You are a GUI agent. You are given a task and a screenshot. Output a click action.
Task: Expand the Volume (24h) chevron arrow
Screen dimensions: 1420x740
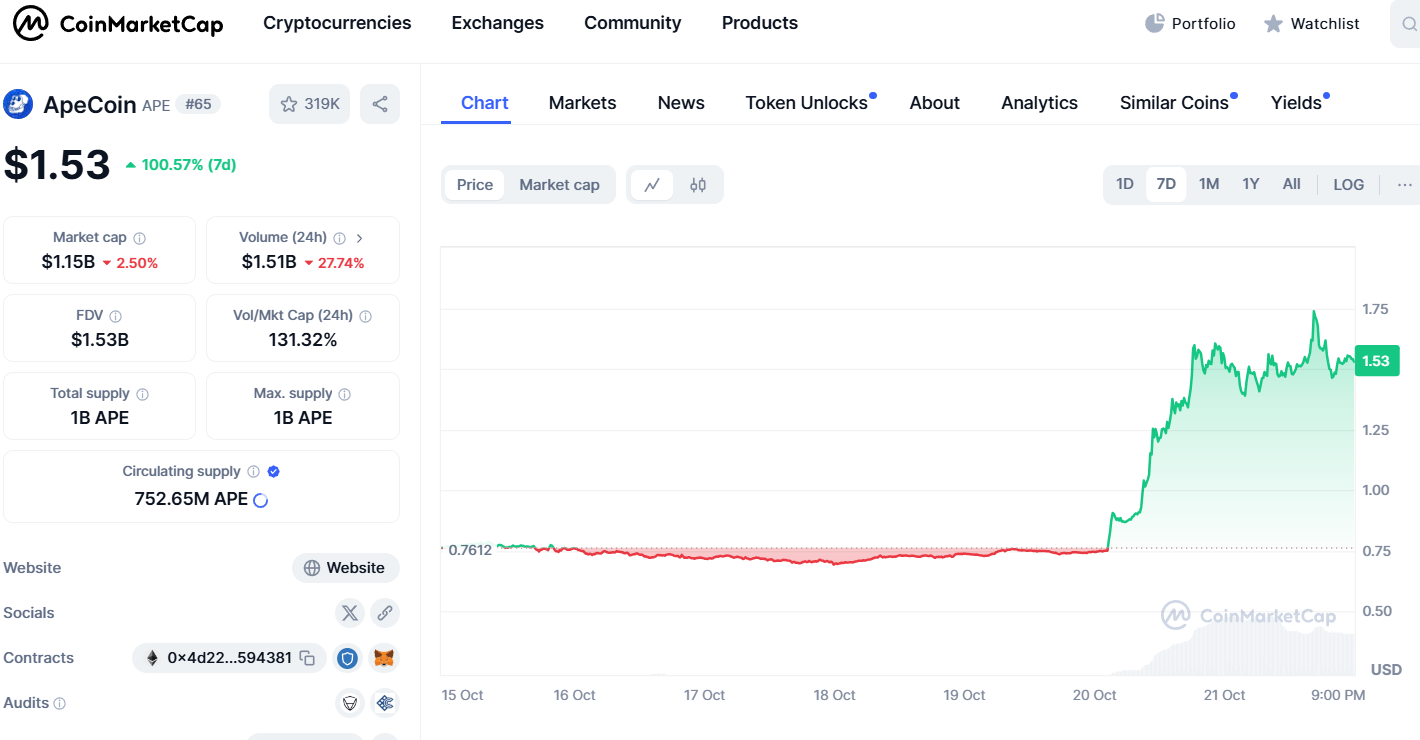tap(360, 238)
